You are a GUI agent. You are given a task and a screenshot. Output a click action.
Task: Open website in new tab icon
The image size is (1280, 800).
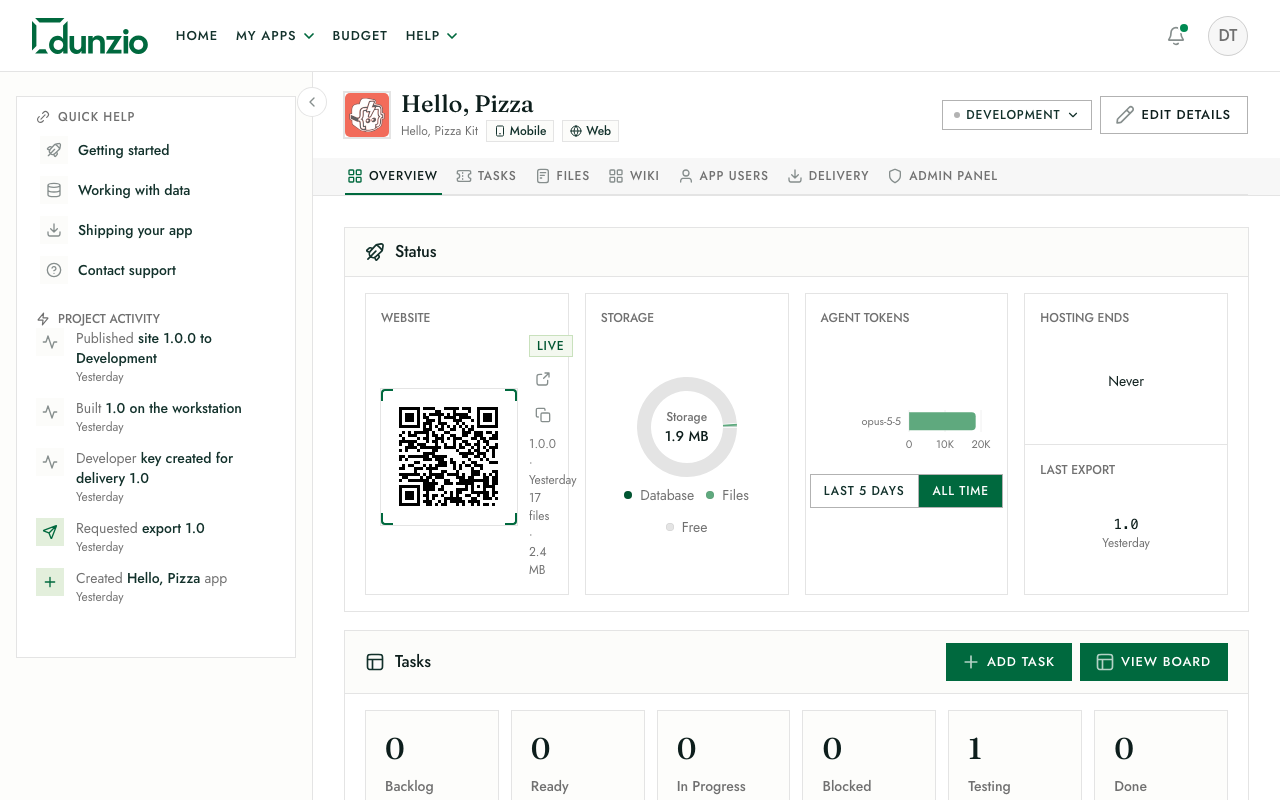[543, 379]
